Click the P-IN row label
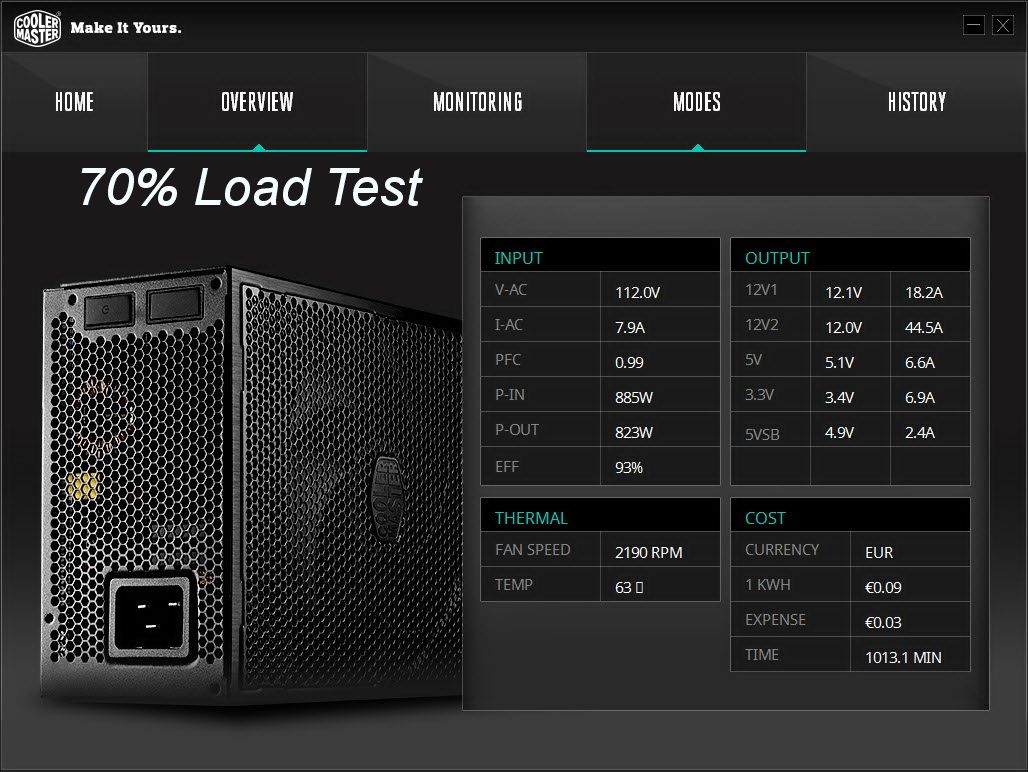The width and height of the screenshot is (1028, 772). 509,395
